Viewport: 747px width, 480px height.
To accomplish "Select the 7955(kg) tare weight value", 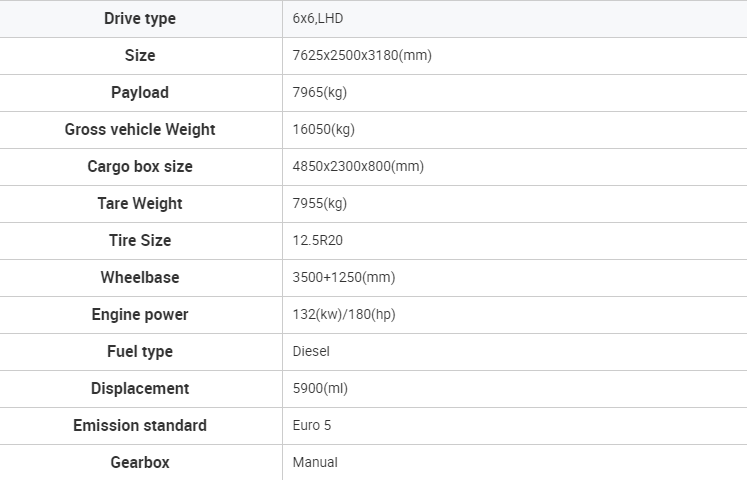I will click(320, 204).
